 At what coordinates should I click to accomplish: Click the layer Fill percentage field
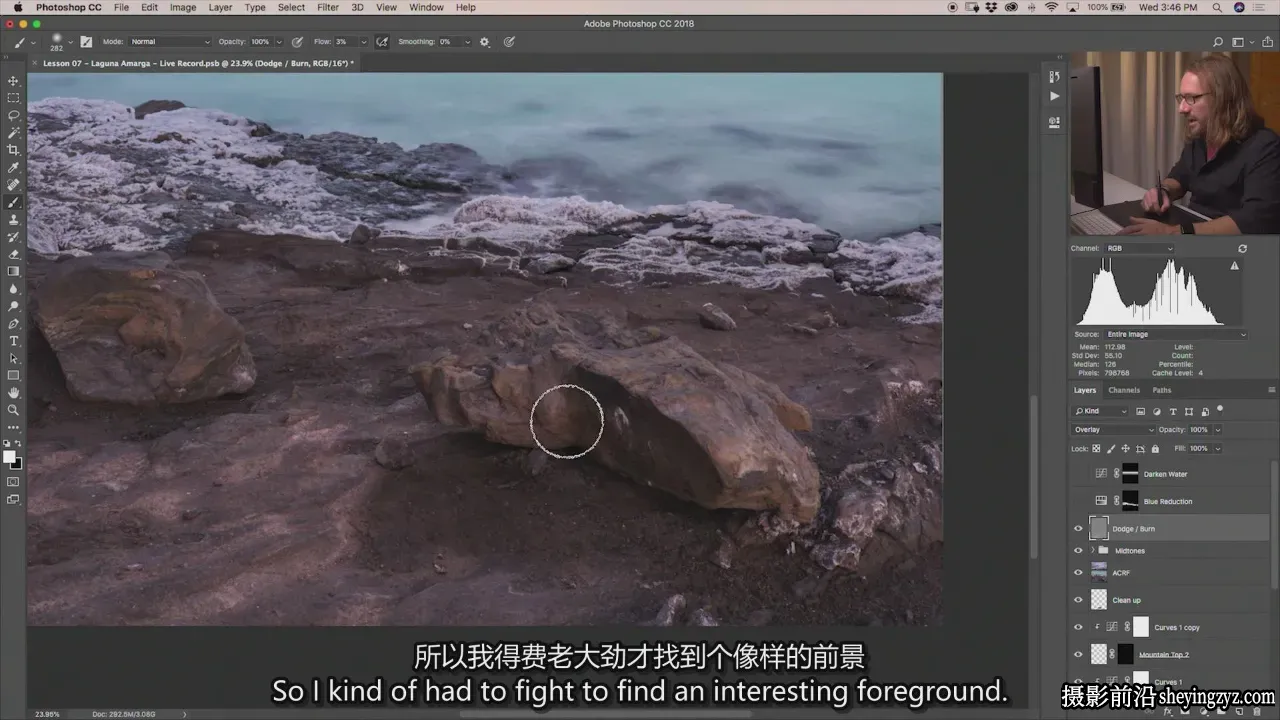pyautogui.click(x=1200, y=448)
